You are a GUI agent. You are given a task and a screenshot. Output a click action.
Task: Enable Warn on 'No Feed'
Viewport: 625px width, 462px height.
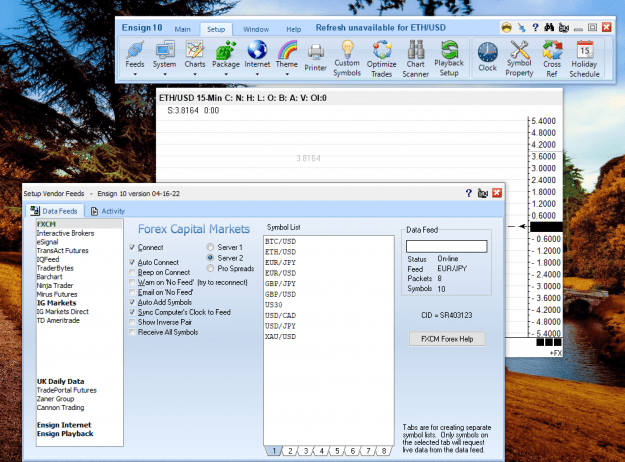132,282
